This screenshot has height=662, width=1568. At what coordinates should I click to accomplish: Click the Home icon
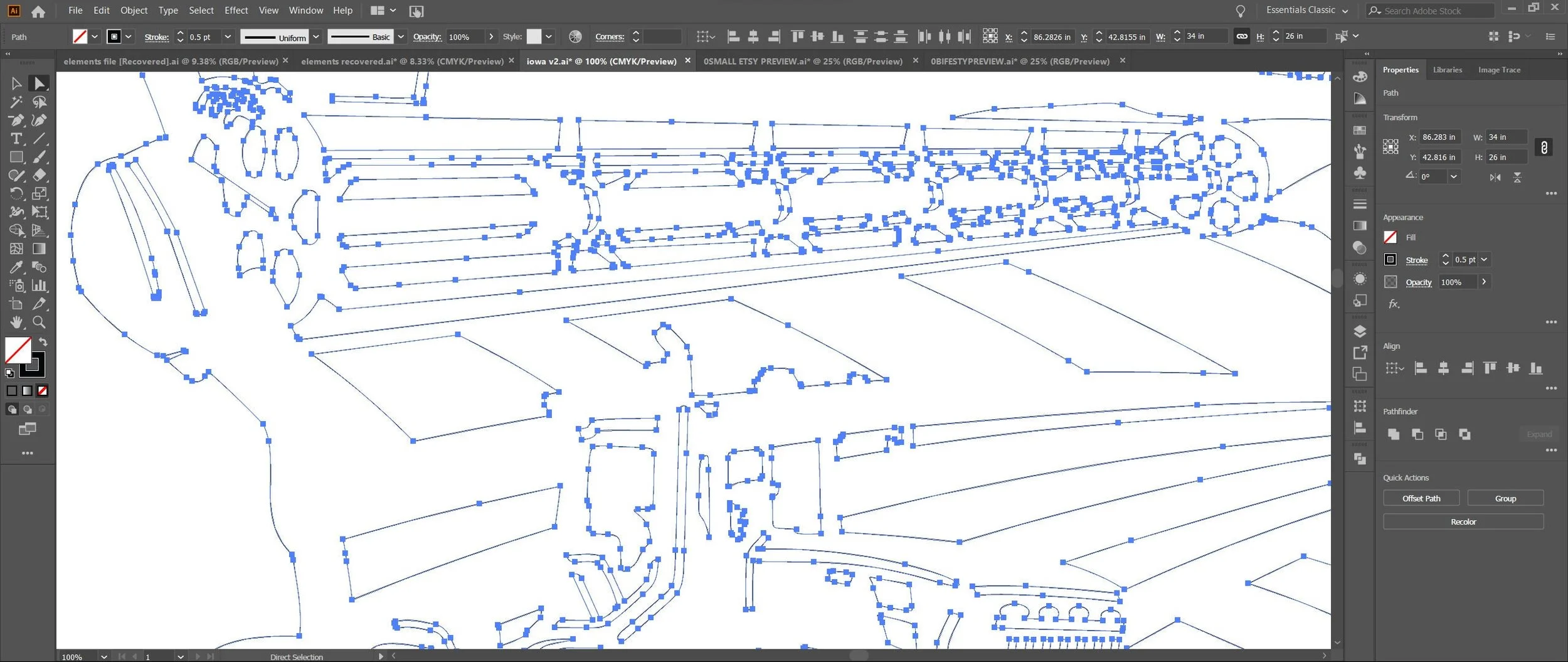(38, 11)
